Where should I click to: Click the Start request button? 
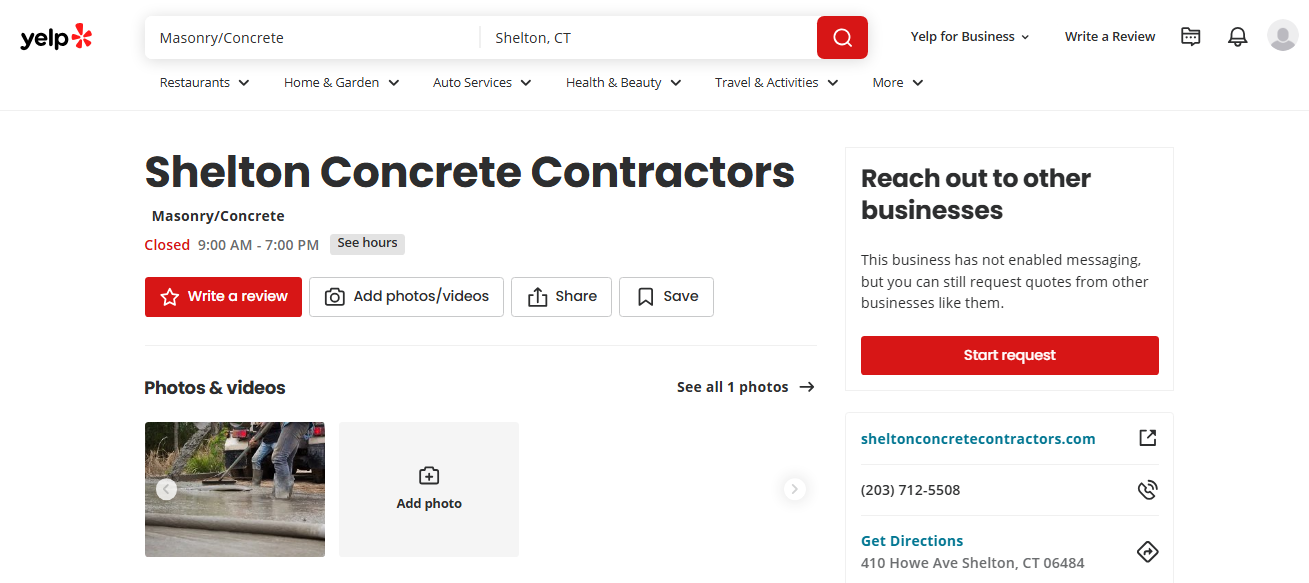pyautogui.click(x=1010, y=355)
